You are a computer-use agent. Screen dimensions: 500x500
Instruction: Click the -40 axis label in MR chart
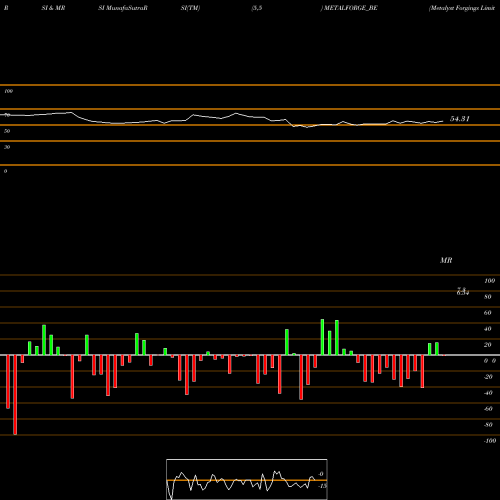pyautogui.click(x=488, y=393)
